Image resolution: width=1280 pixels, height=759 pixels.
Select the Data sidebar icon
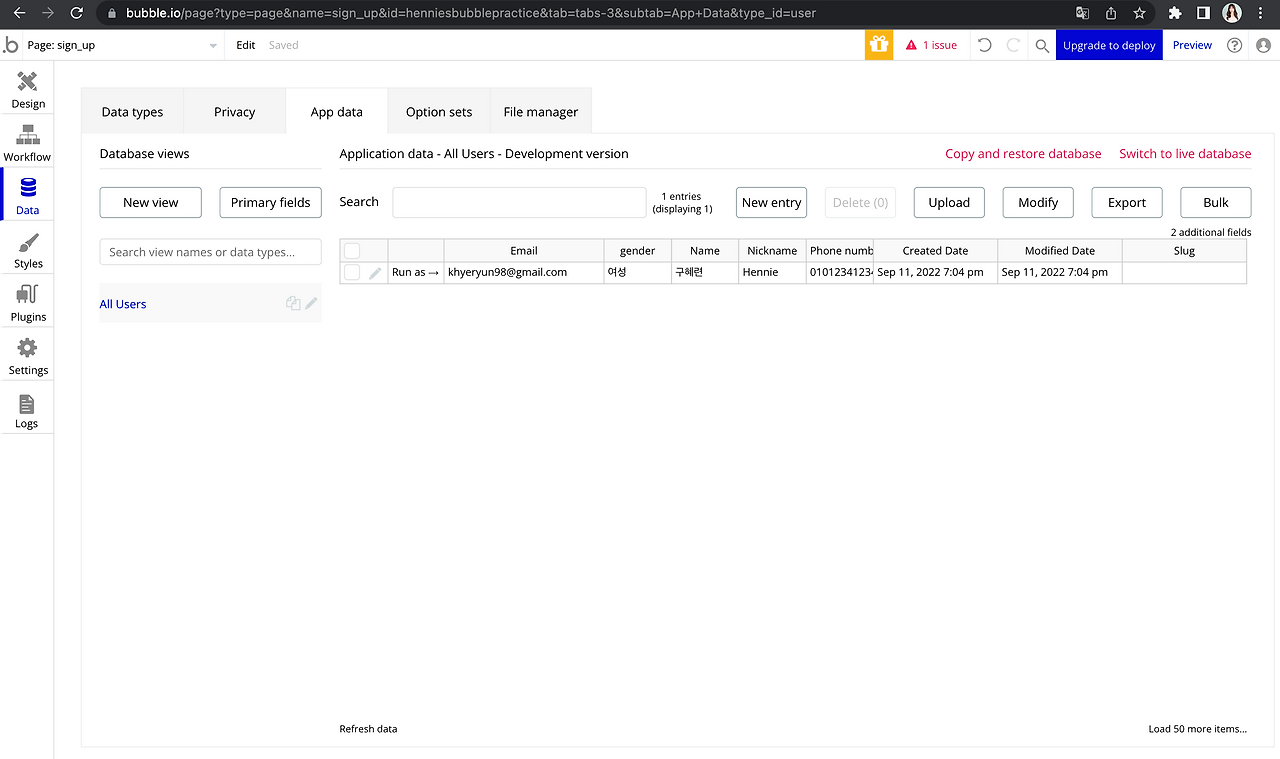click(x=28, y=196)
